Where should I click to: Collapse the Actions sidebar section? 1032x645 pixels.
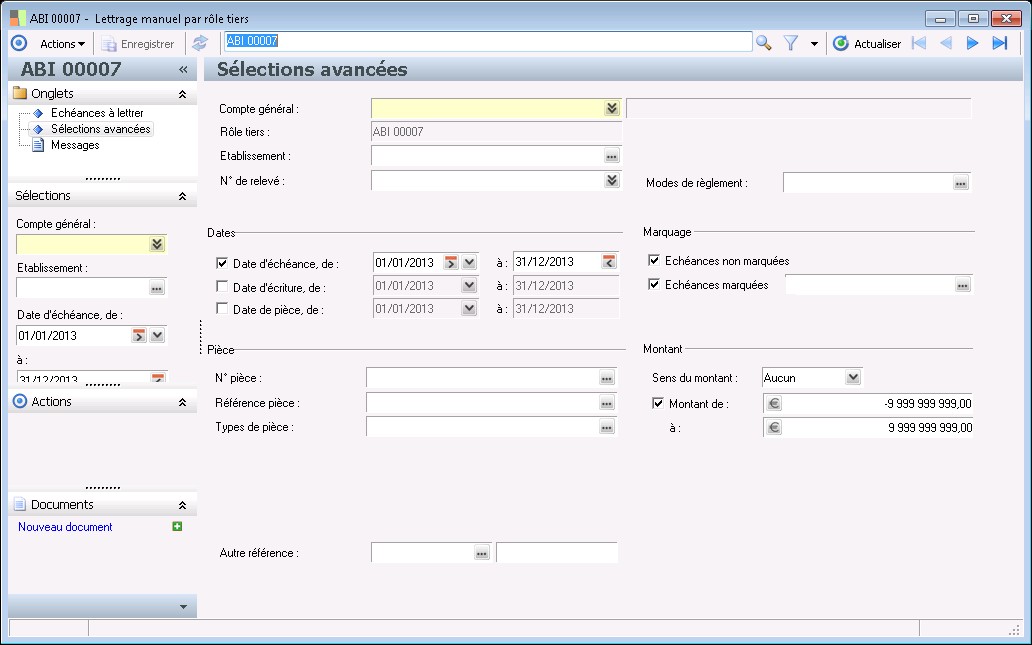[x=182, y=402]
